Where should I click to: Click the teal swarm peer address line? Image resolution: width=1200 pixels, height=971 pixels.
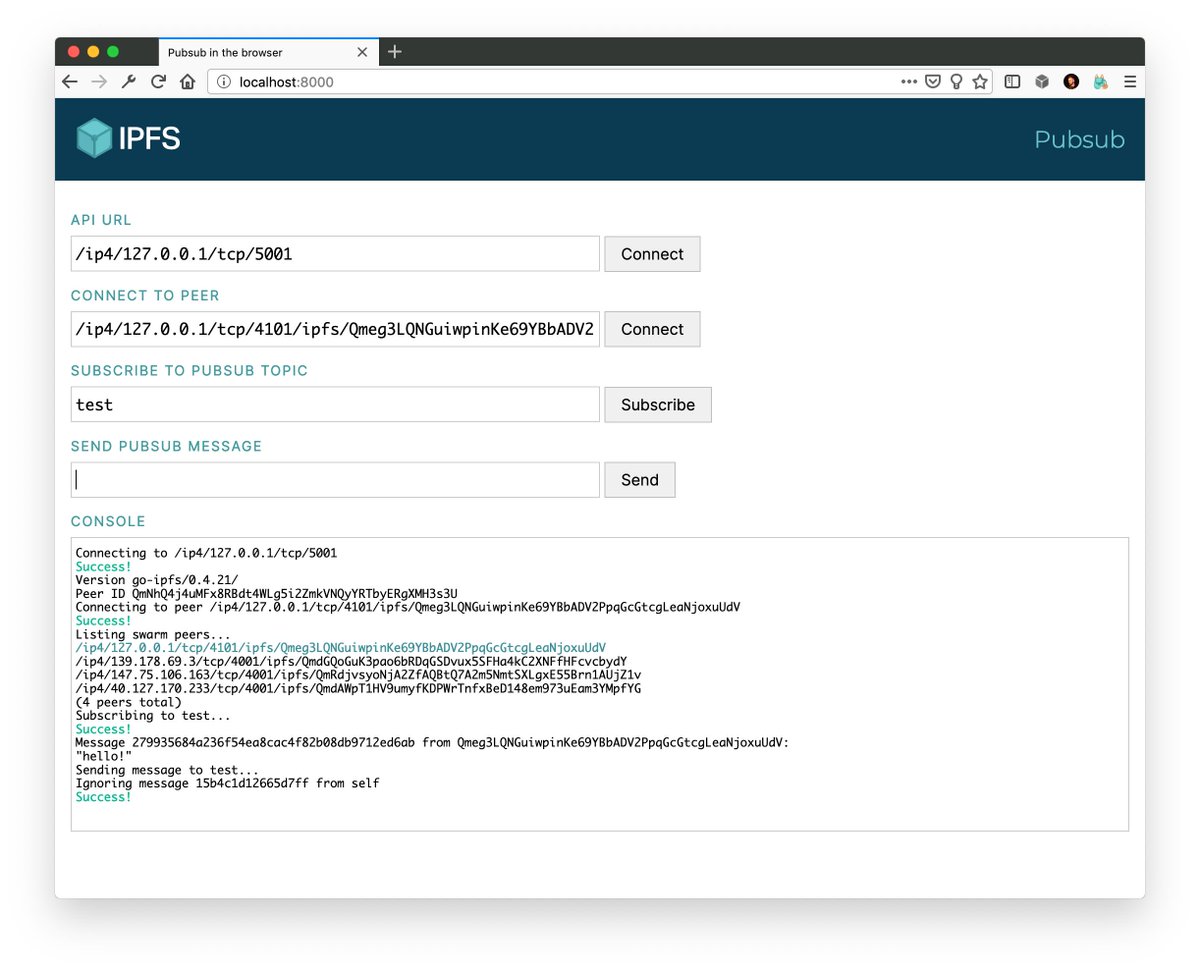point(340,648)
